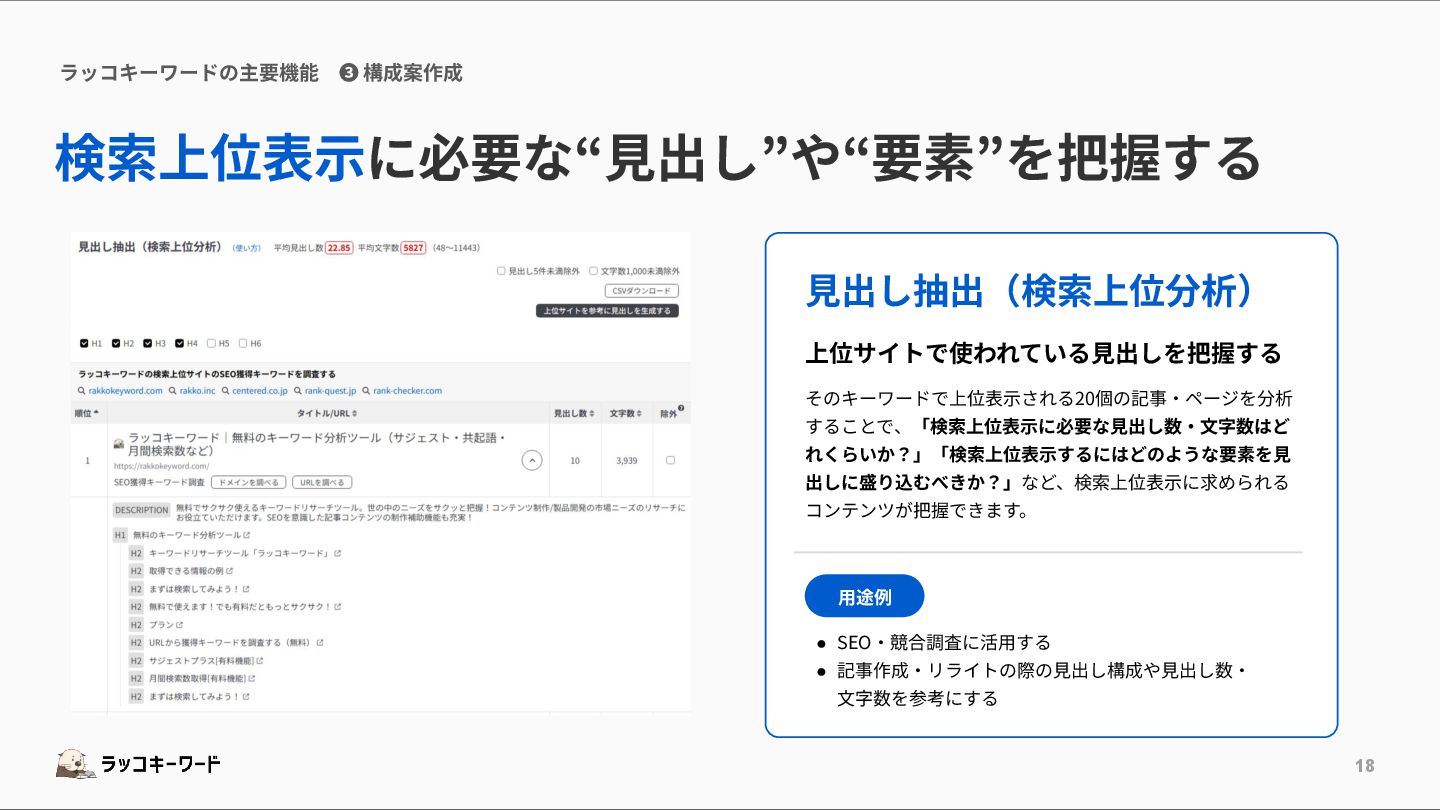Open the 使い方 link

point(246,248)
